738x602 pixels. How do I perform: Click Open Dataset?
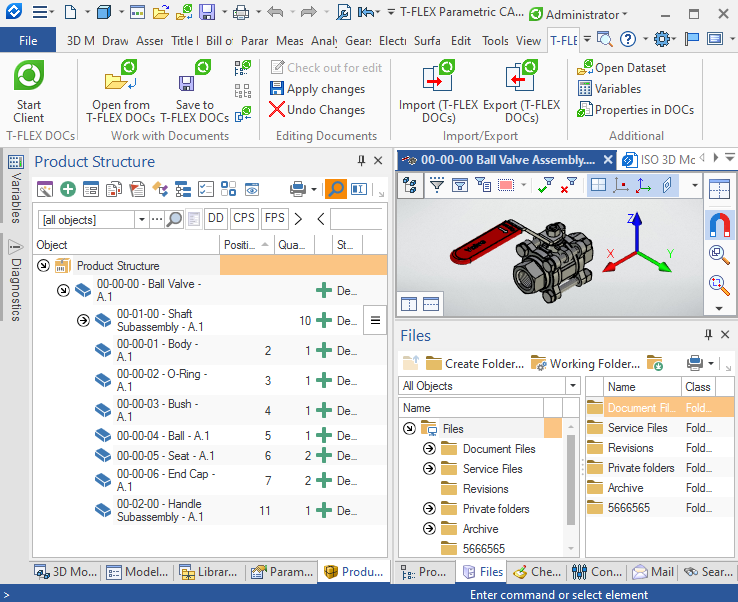tap(621, 68)
